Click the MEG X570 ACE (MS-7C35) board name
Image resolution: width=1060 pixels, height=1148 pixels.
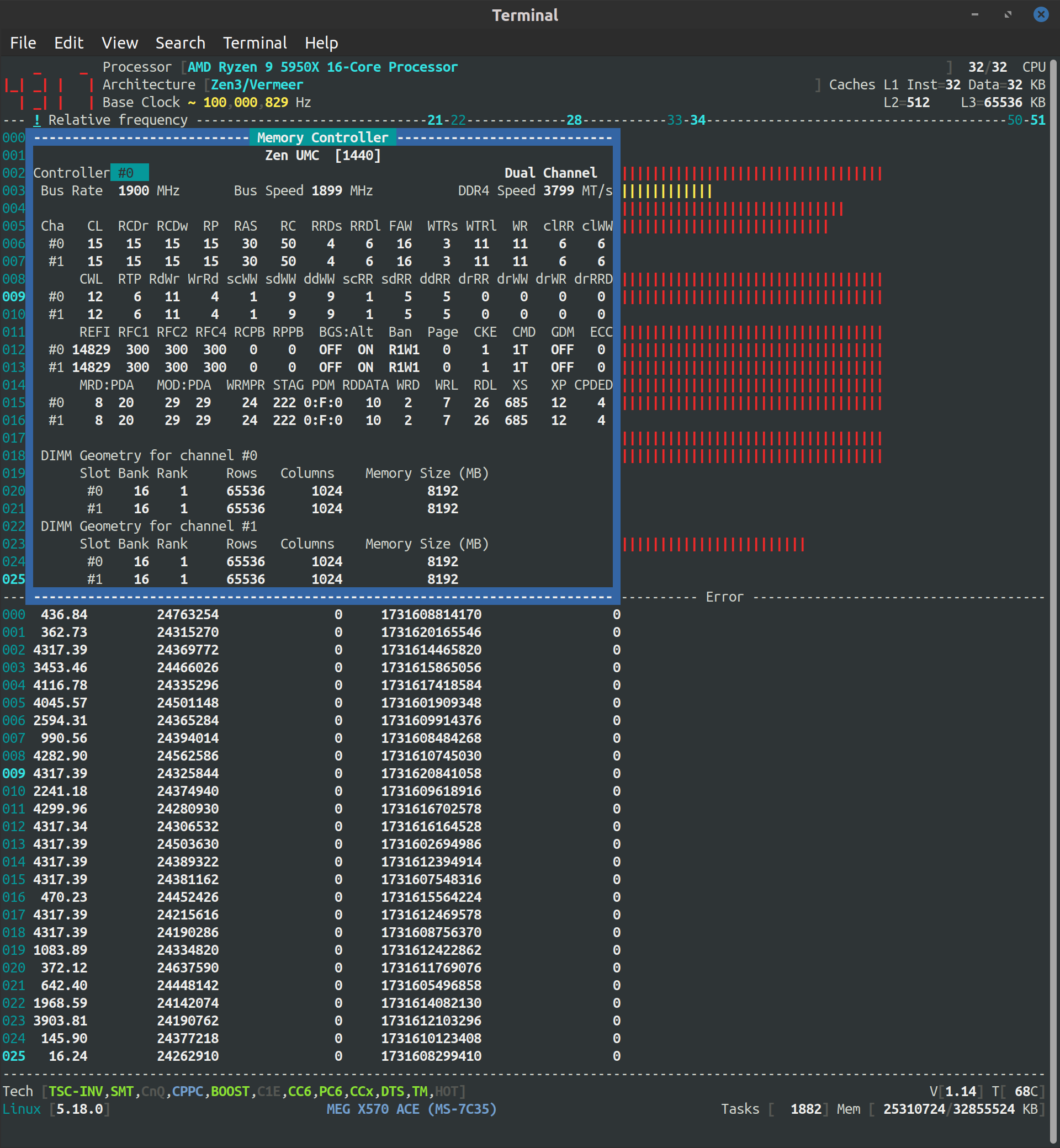click(412, 1109)
